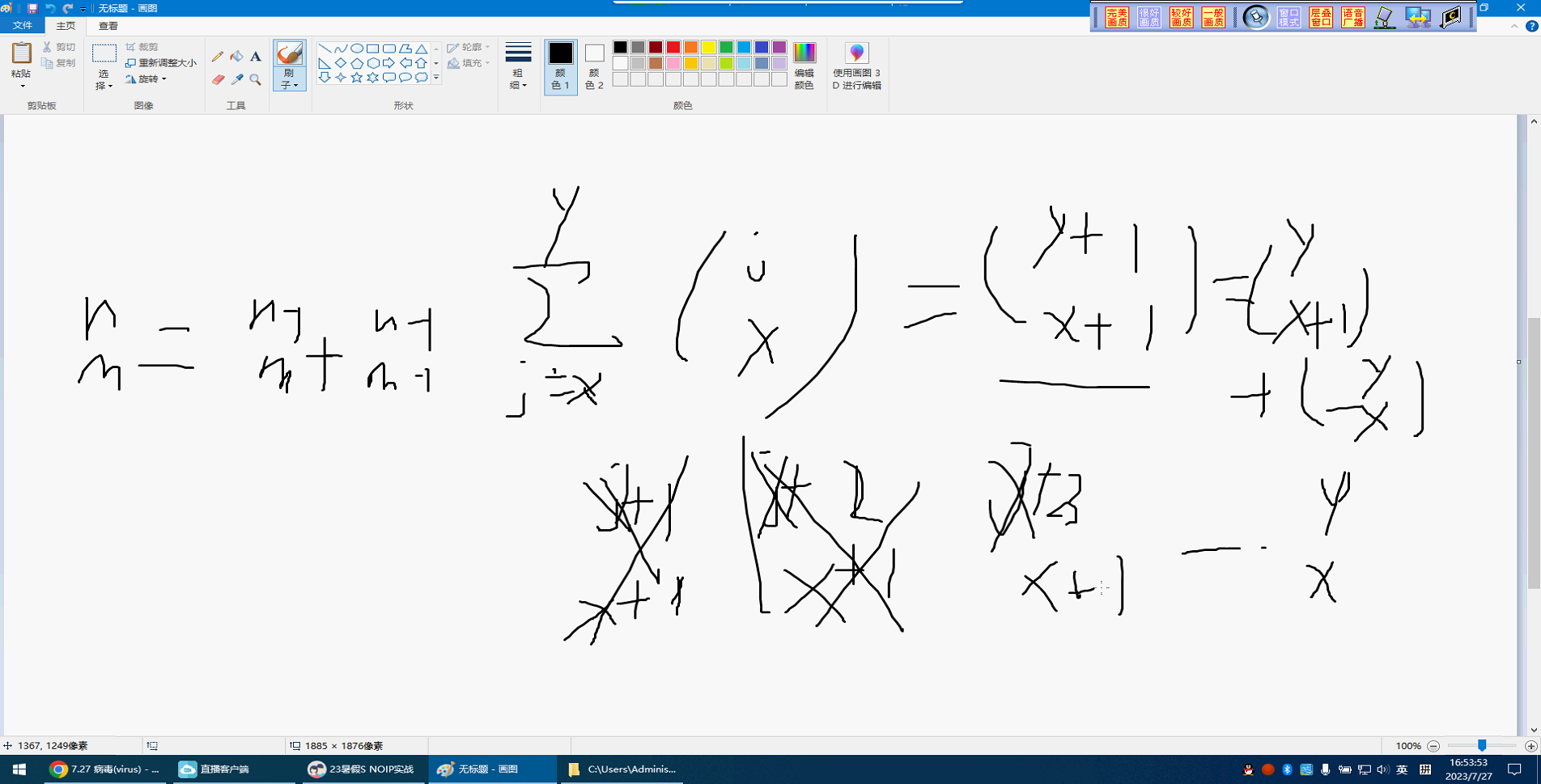This screenshot has width=1541, height=784.
Task: Open the Windows Start menu
Action: coord(19,769)
